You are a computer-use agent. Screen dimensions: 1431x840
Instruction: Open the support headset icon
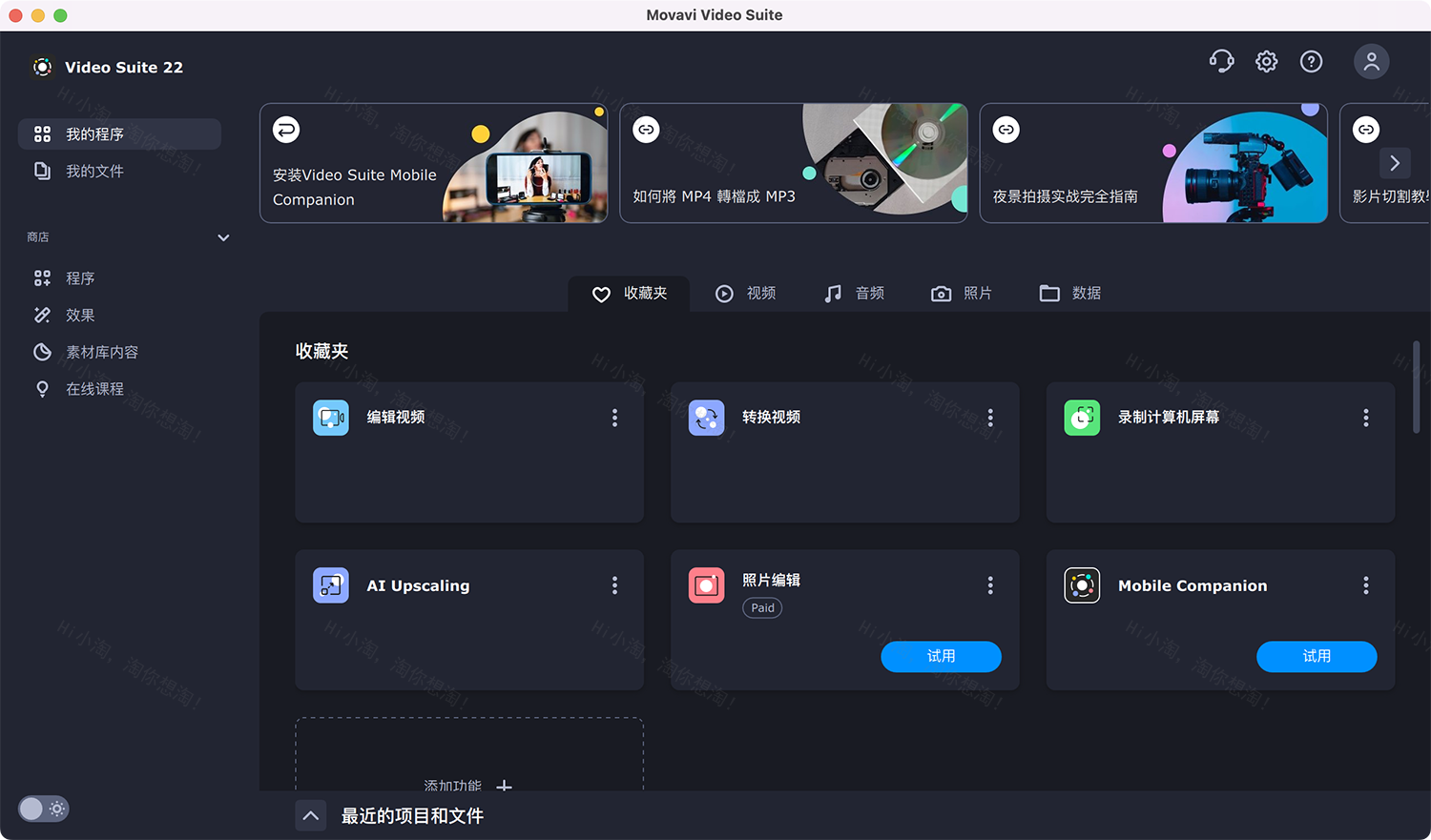1221,62
